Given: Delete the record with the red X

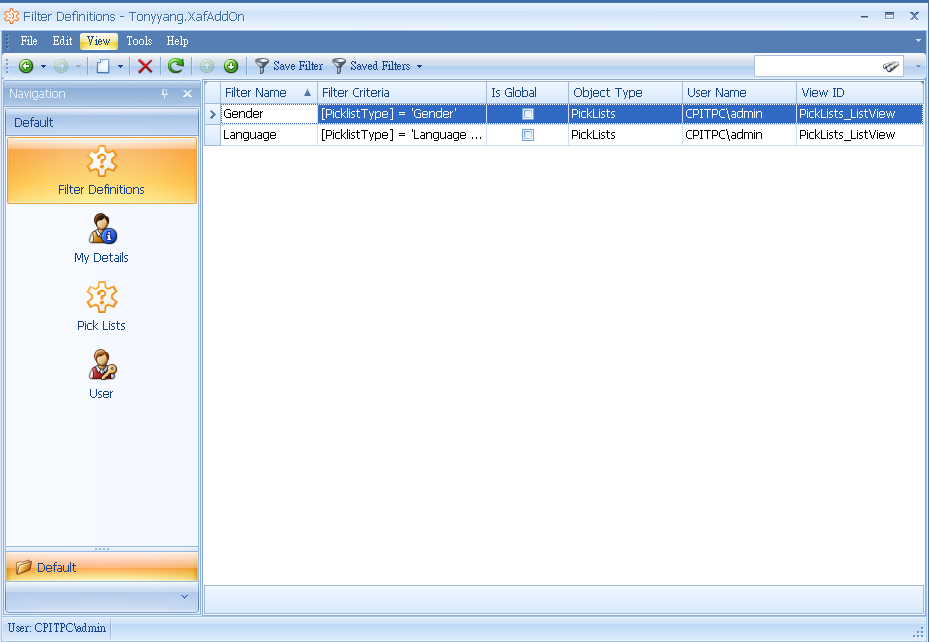Looking at the screenshot, I should pos(145,66).
